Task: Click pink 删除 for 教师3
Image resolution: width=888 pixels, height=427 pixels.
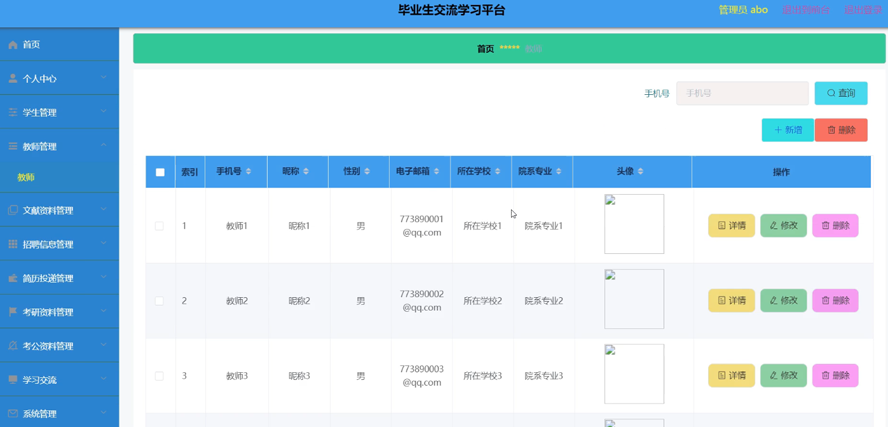Action: [x=835, y=375]
